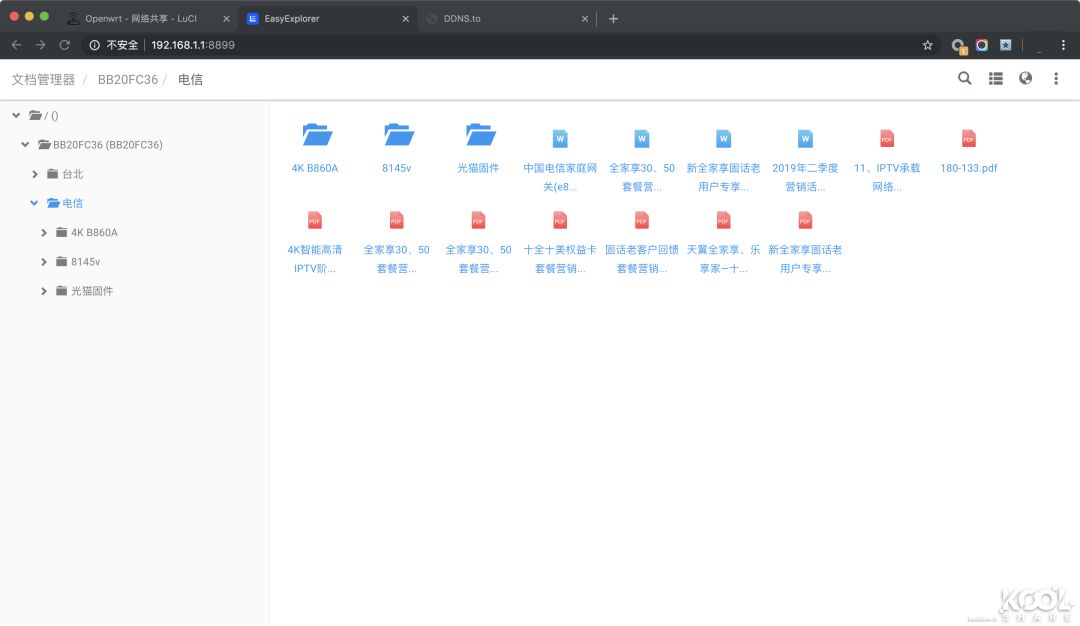The width and height of the screenshot is (1080, 626).
Task: Bookmark this page with star icon
Action: click(927, 45)
